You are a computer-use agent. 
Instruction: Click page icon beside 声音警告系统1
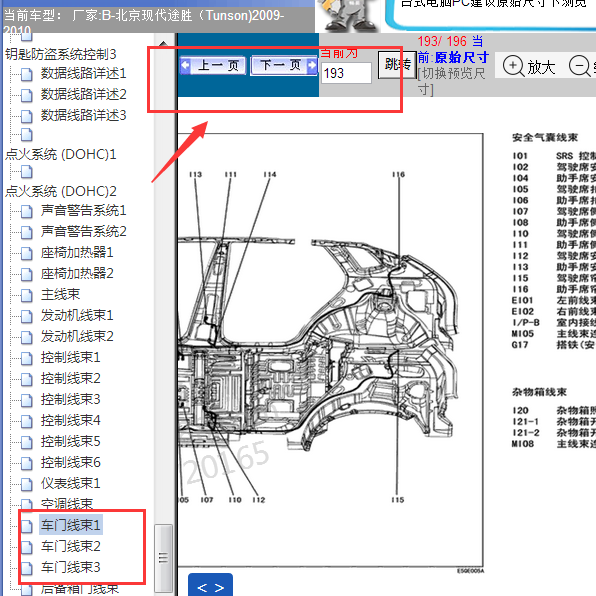point(27,211)
